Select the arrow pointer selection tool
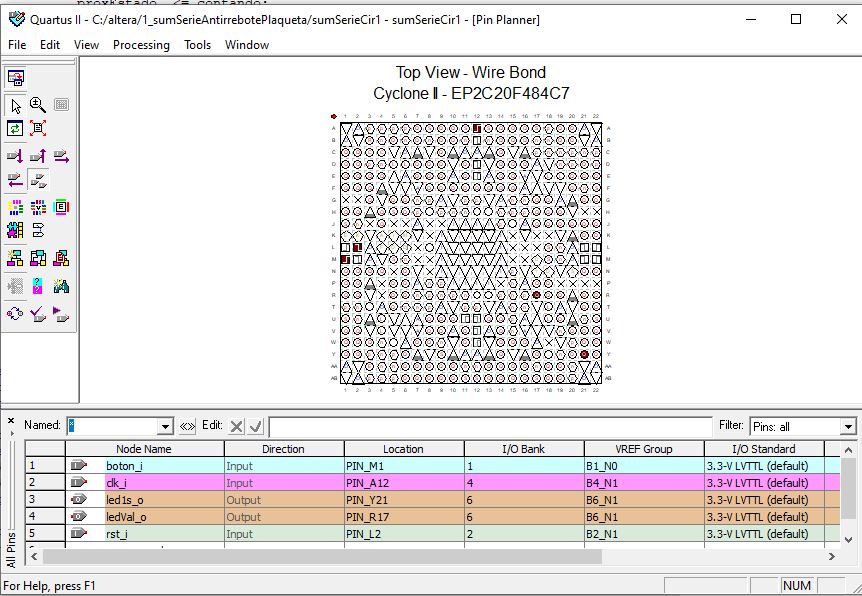Viewport: 862px width, 596px height. point(15,105)
